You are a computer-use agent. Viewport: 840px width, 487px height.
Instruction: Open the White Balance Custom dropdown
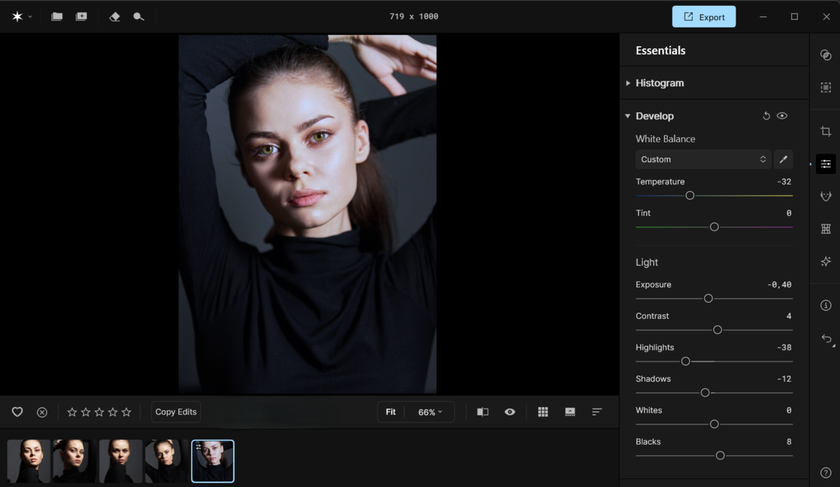pos(703,159)
